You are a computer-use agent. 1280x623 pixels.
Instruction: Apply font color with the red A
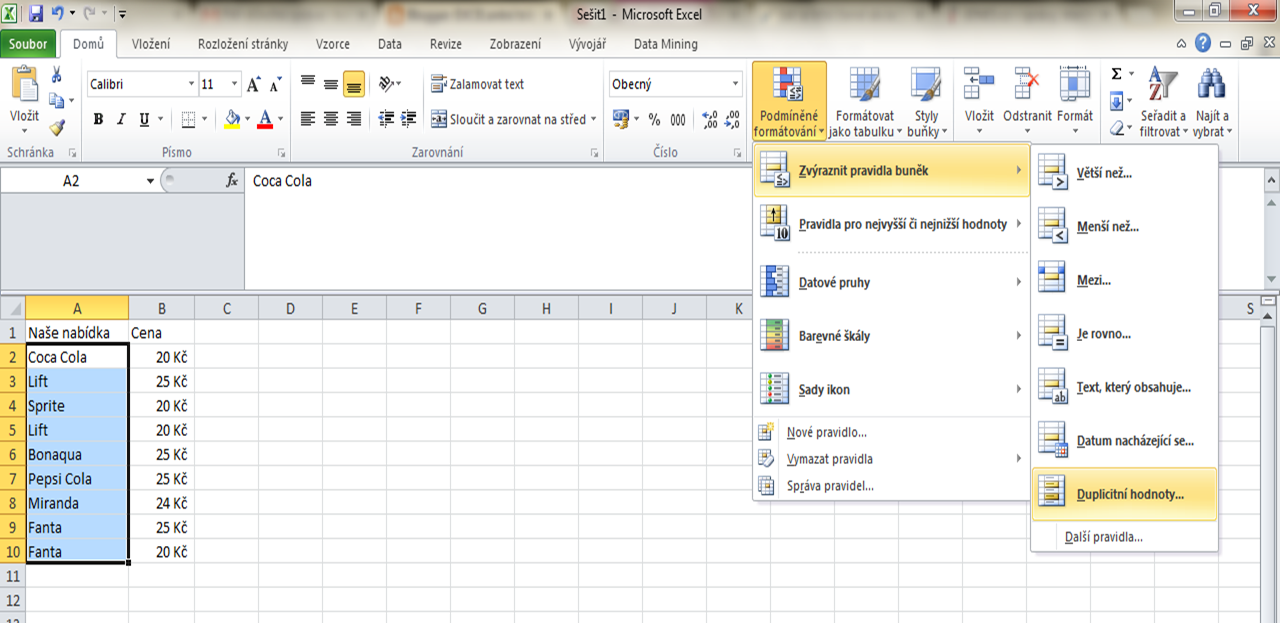(265, 119)
